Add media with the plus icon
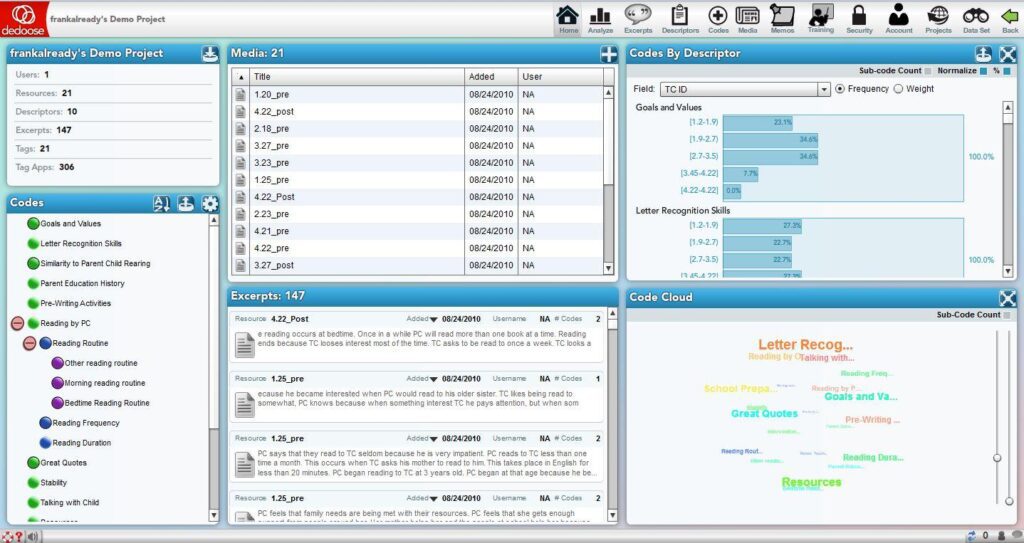 pos(609,54)
